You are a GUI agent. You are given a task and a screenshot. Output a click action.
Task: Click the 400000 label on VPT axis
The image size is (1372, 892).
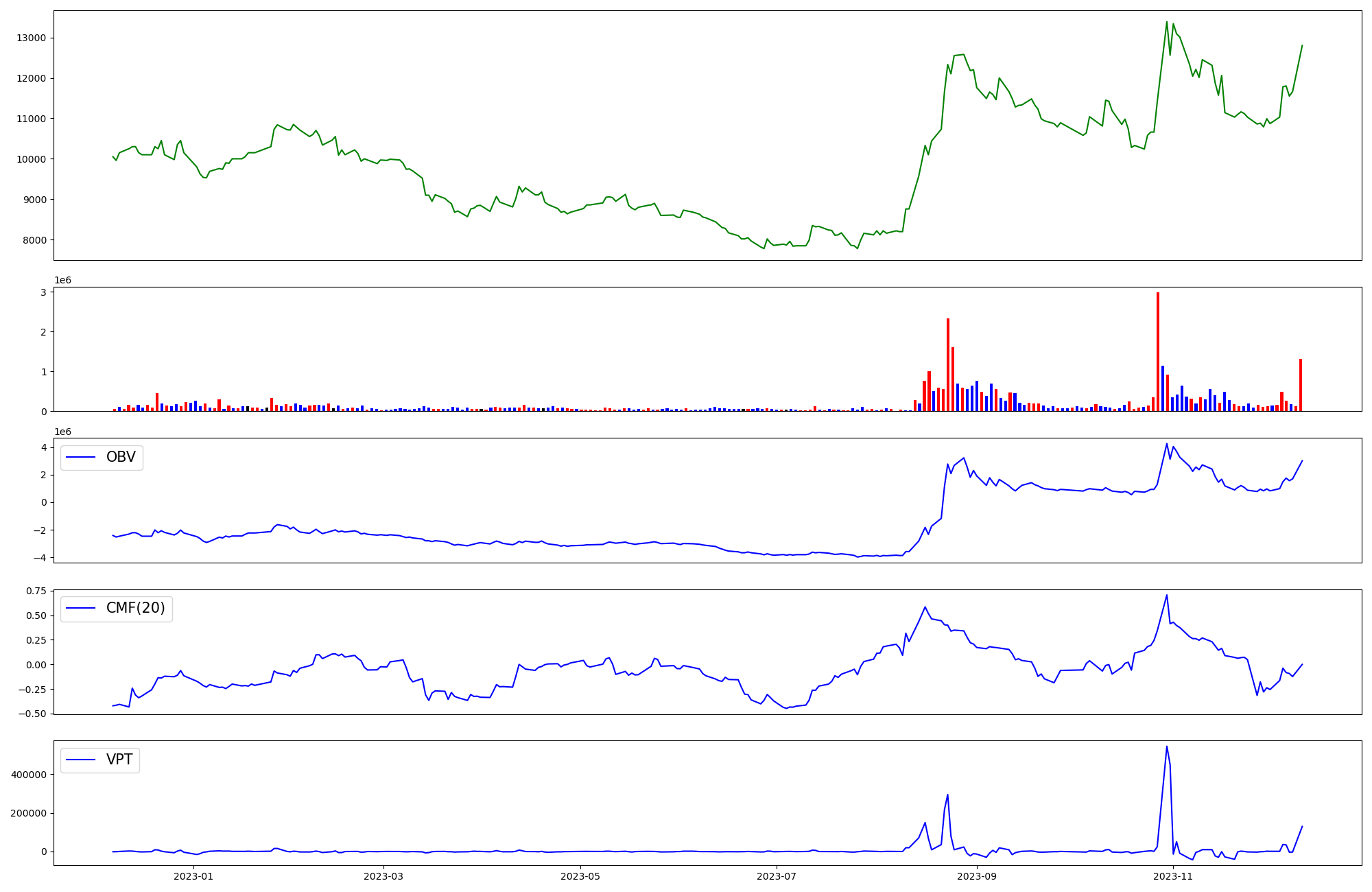27,775
